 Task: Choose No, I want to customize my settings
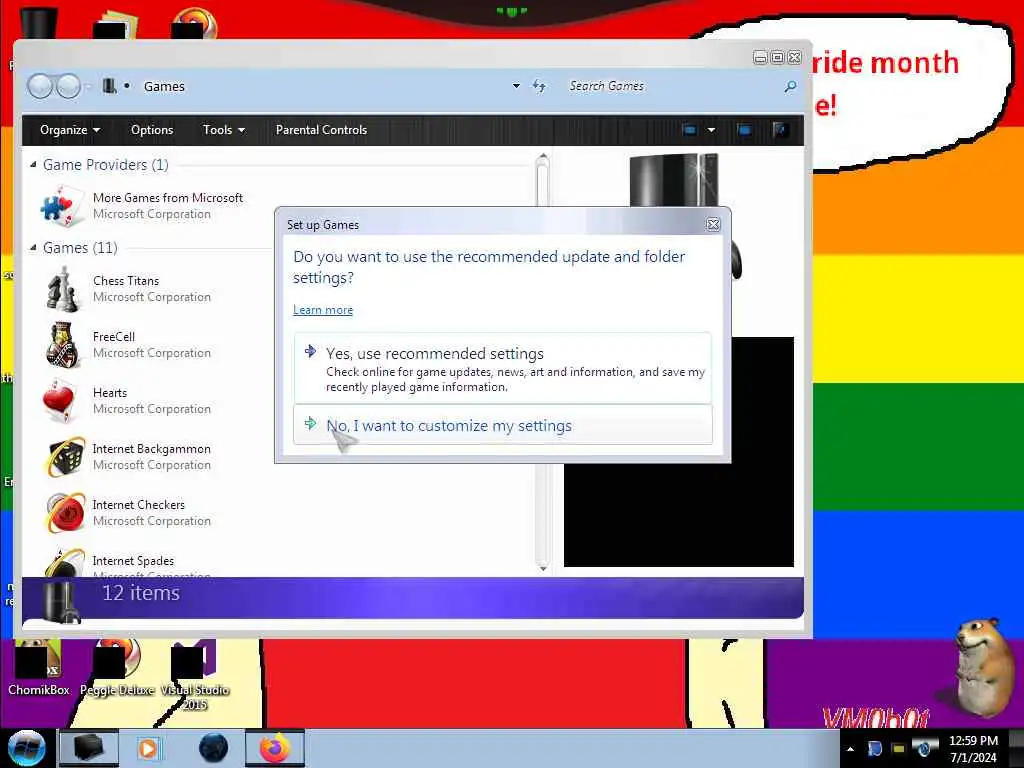point(502,425)
